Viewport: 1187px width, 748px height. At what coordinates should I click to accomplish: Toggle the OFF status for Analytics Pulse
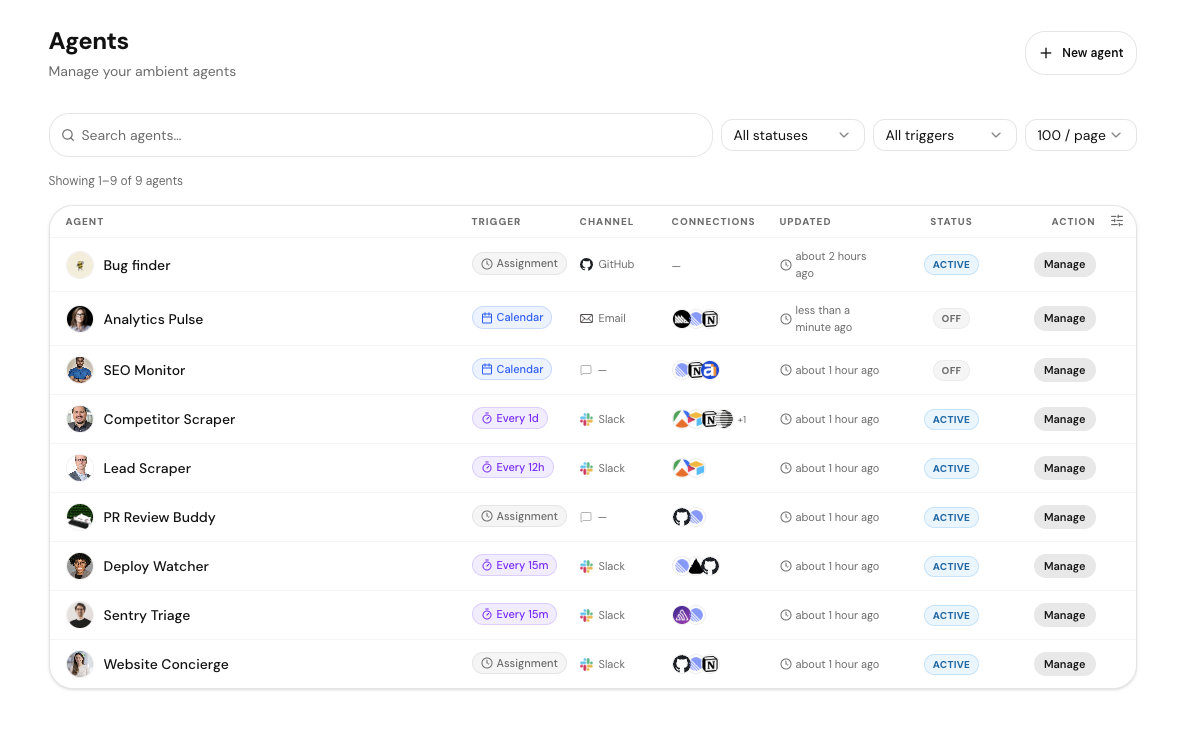tap(951, 319)
